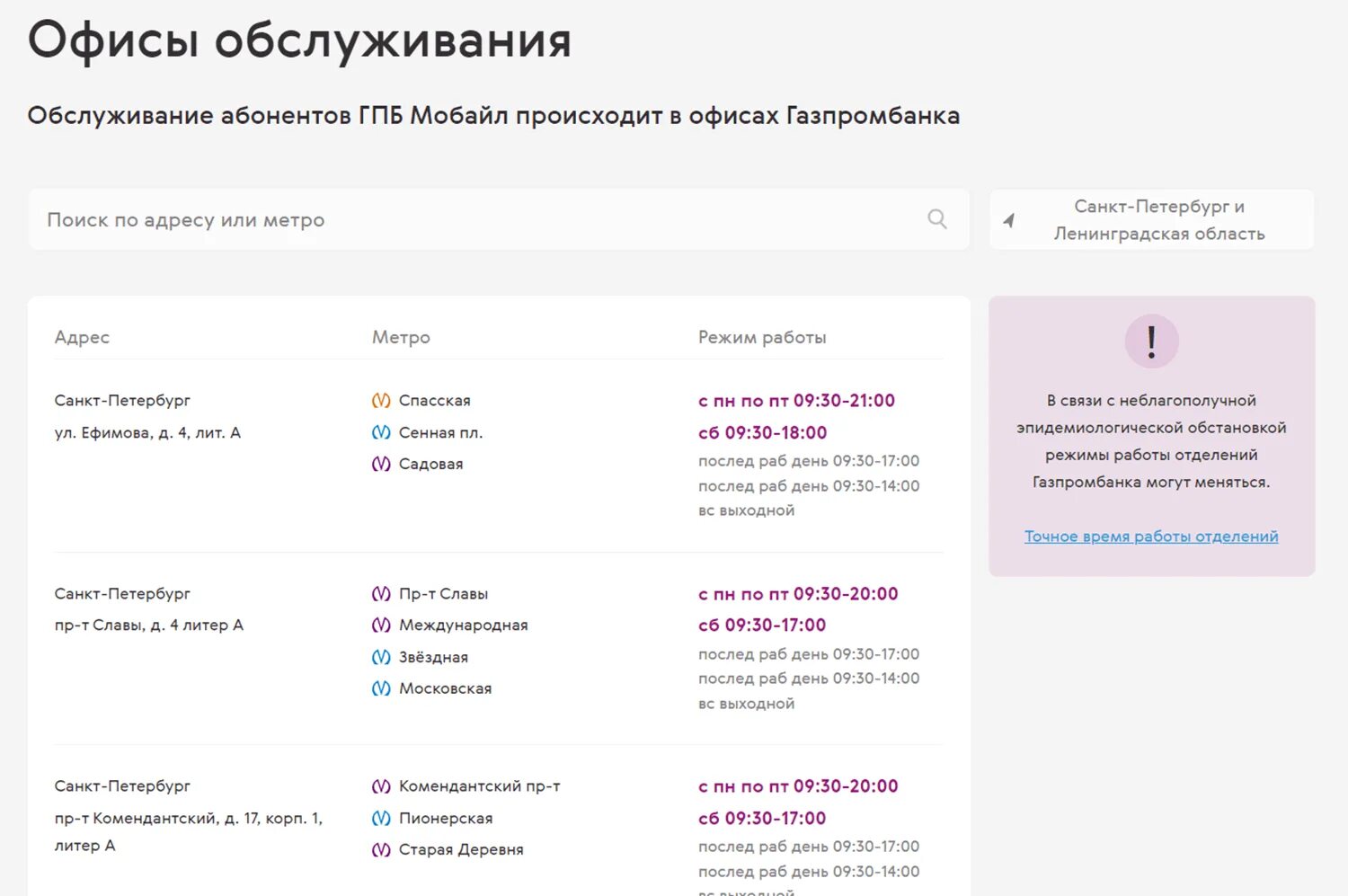
Task: Click metro icon next to Пионерская
Action: click(381, 818)
